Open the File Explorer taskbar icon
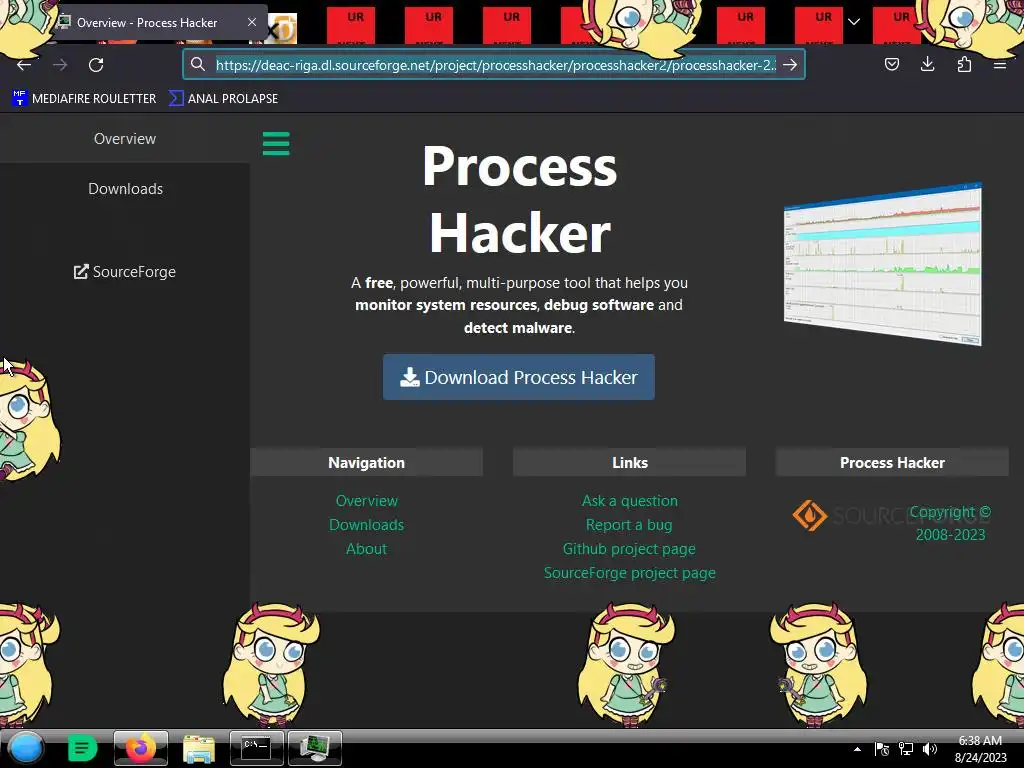The height and width of the screenshot is (768, 1024). 199,748
